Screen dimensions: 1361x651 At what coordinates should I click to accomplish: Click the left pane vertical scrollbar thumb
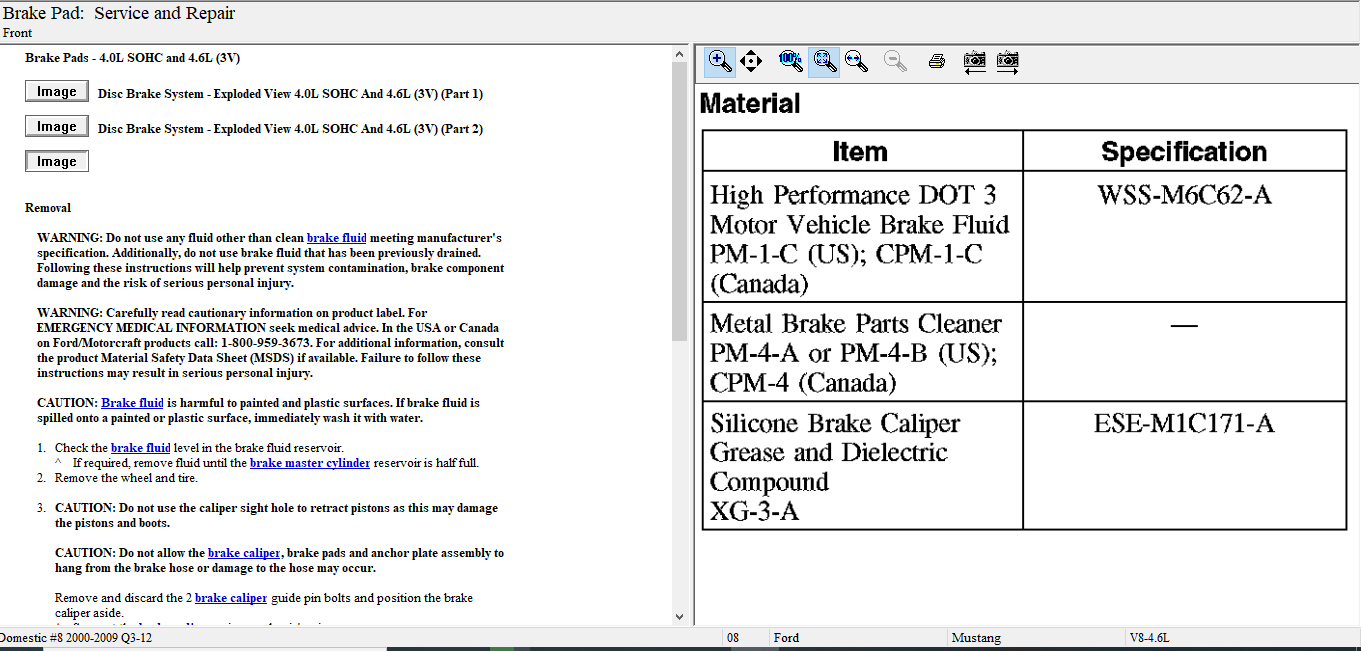point(680,200)
